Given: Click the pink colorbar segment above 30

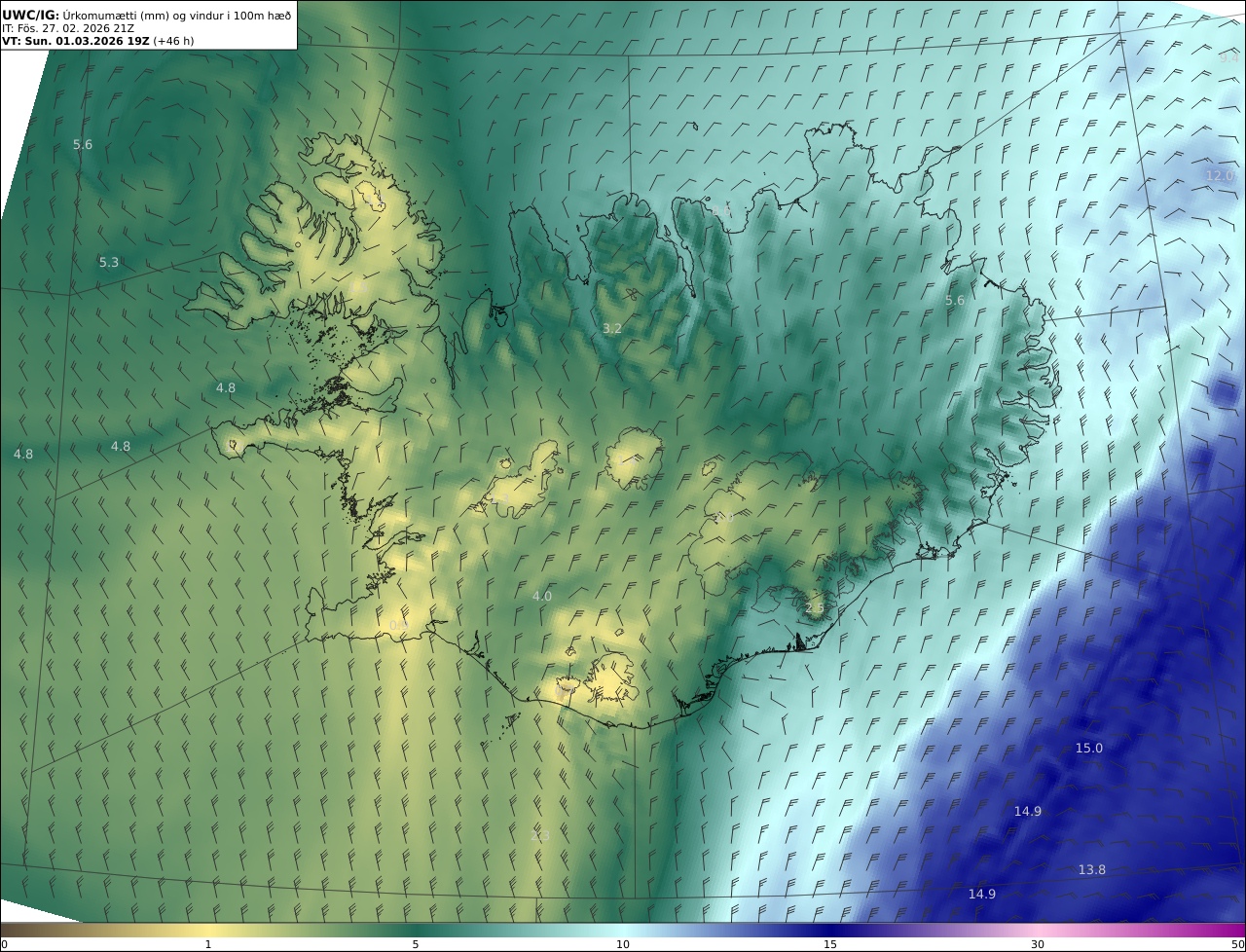Looking at the screenshot, I should click(x=1038, y=930).
